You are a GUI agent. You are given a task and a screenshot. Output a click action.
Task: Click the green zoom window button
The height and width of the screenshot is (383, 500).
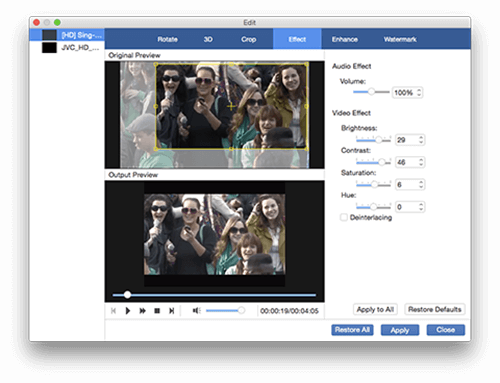click(57, 22)
